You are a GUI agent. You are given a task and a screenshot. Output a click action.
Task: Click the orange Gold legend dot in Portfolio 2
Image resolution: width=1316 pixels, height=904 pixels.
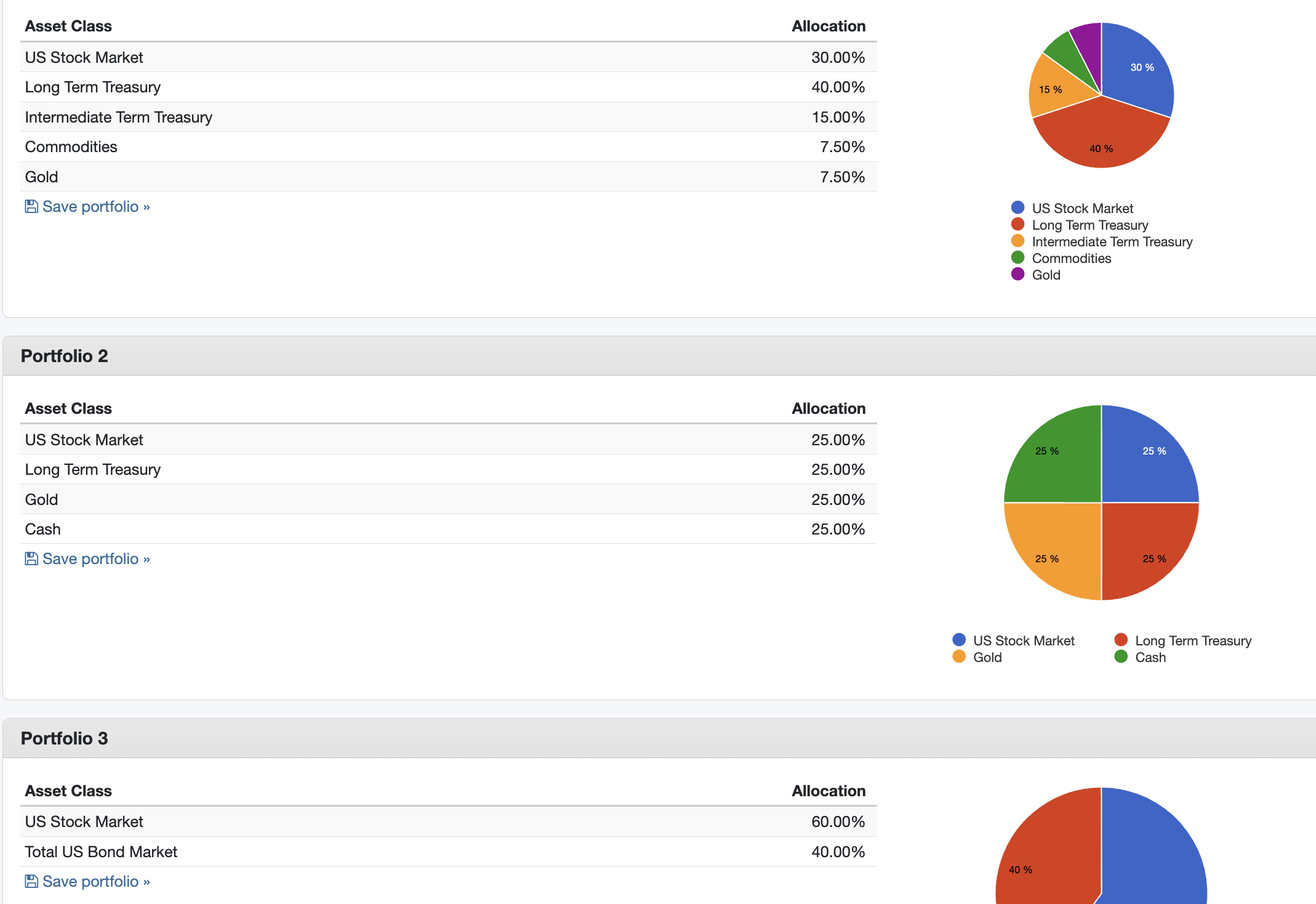click(958, 656)
